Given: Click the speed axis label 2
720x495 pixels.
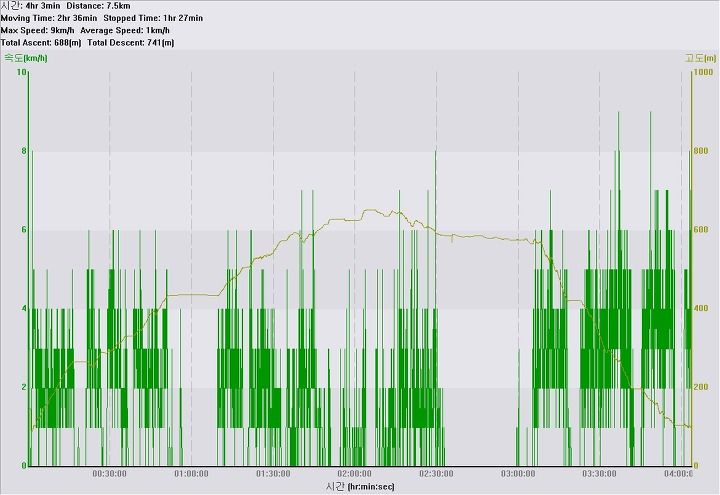Looking at the screenshot, I should (x=24, y=387).
